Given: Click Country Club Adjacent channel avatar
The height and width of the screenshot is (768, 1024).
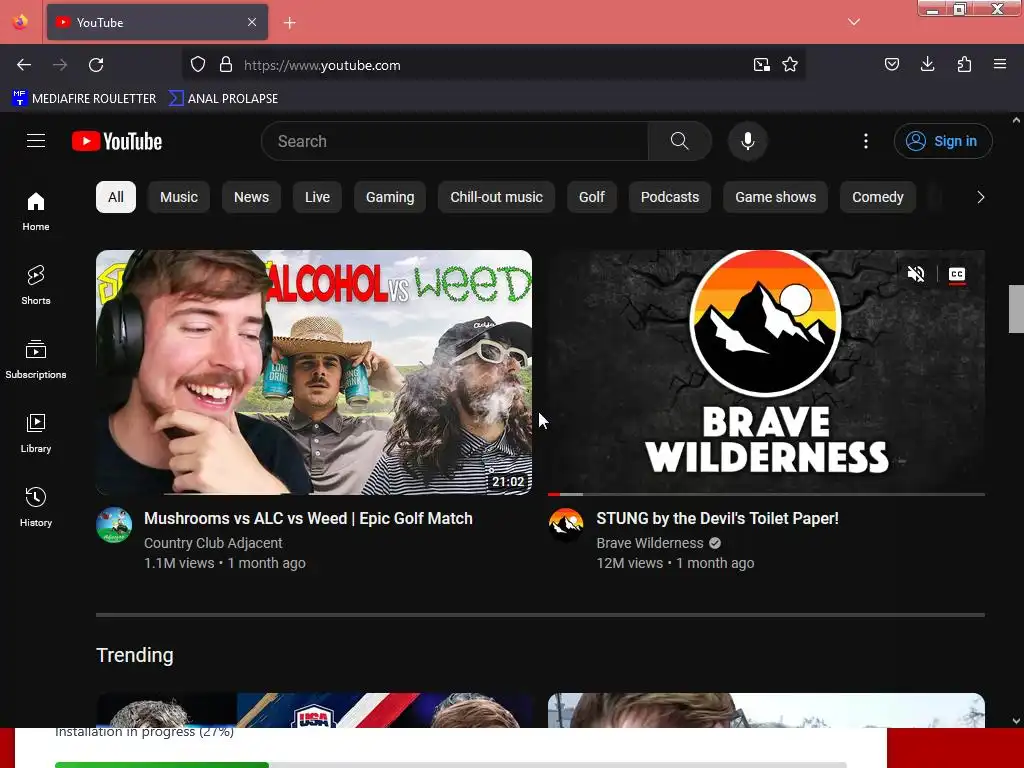Looking at the screenshot, I should coord(114,525).
